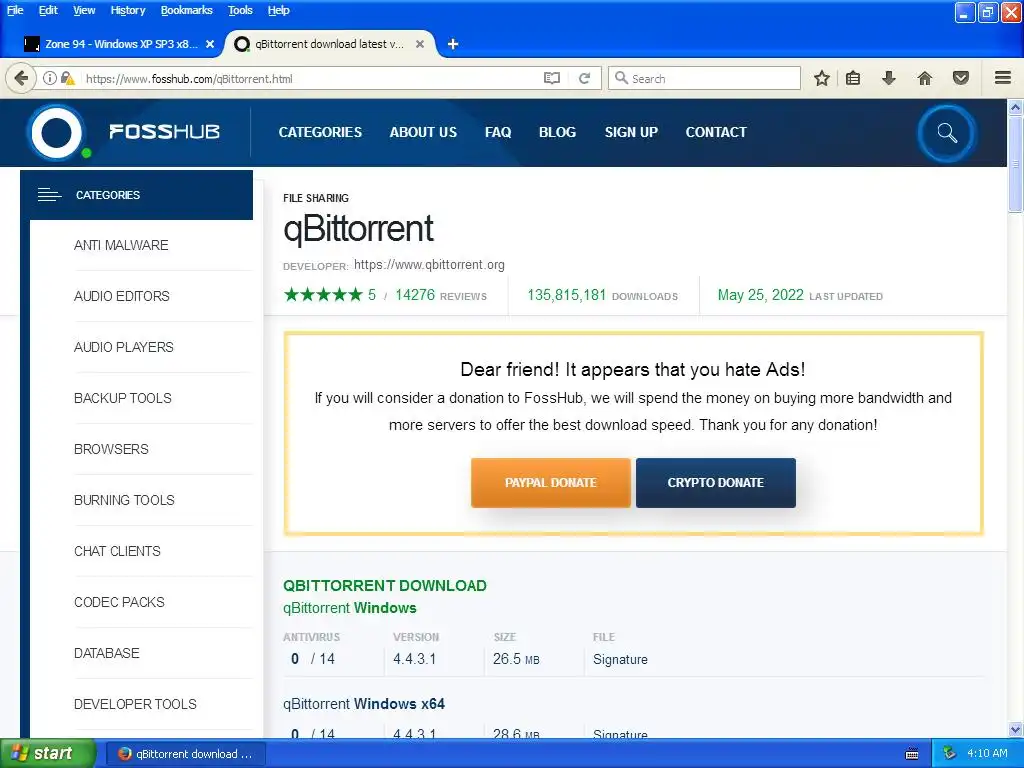Open the downloads arrow icon

888,78
